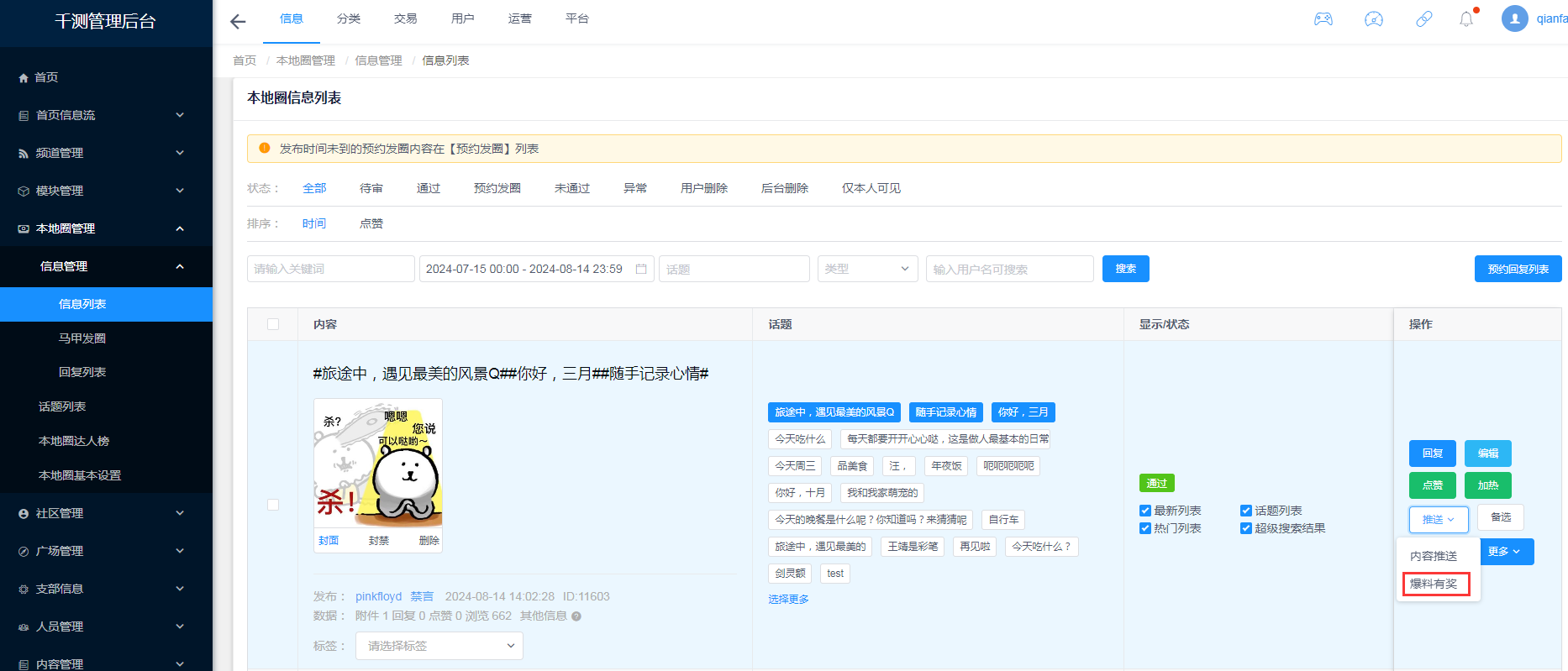Click the help question icon beside 其他信息
This screenshot has width=1568, height=671.
[576, 616]
